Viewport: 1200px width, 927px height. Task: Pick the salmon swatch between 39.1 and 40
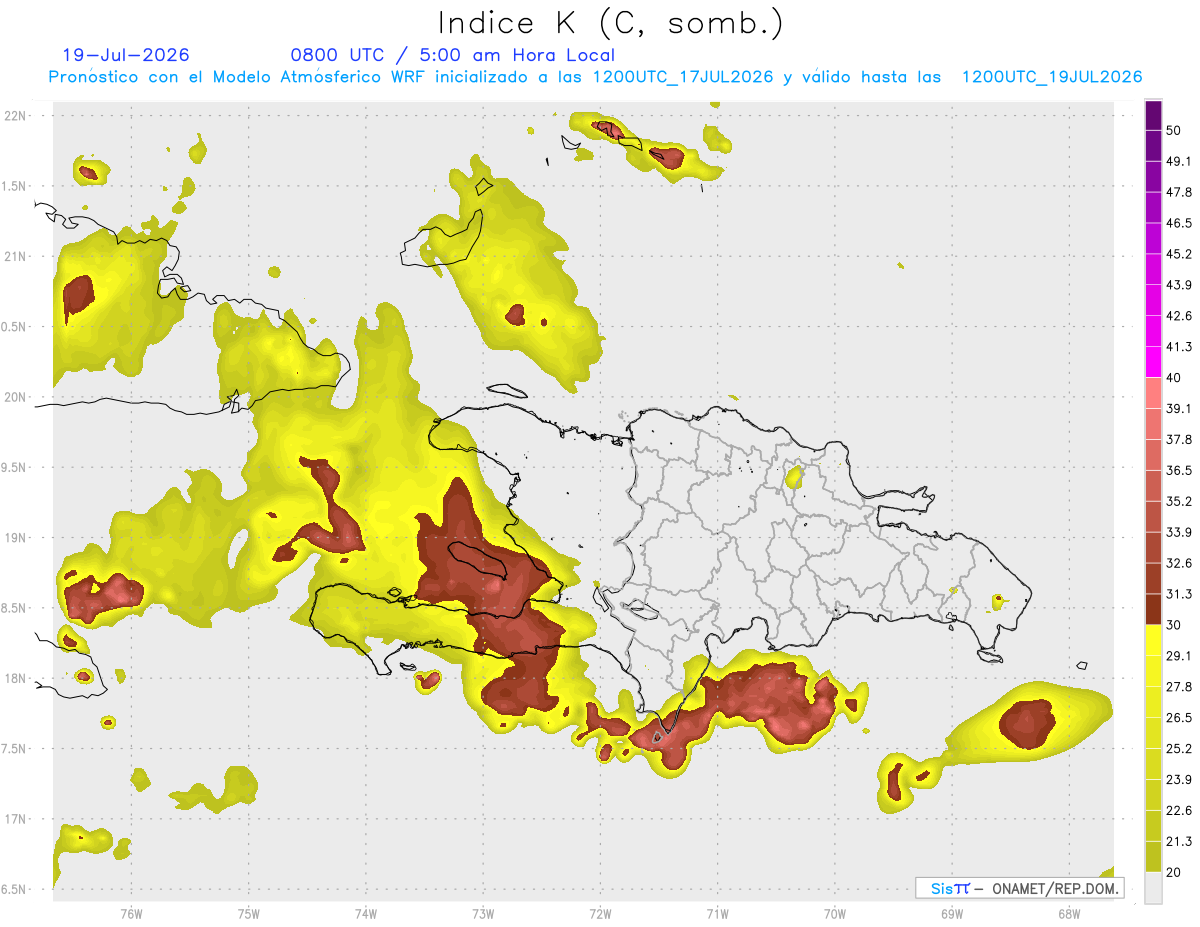tap(1153, 393)
